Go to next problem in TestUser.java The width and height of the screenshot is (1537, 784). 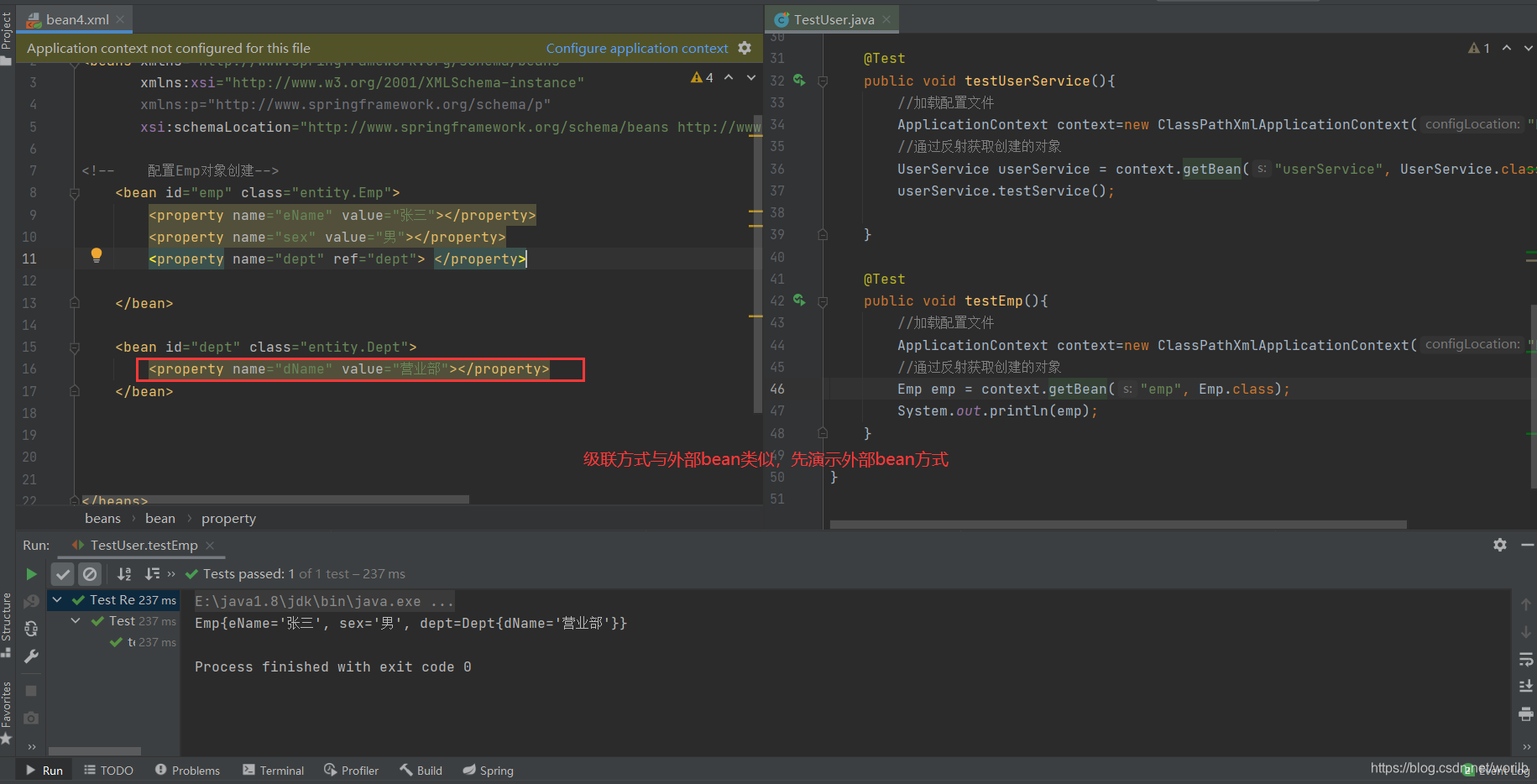pos(1529,49)
